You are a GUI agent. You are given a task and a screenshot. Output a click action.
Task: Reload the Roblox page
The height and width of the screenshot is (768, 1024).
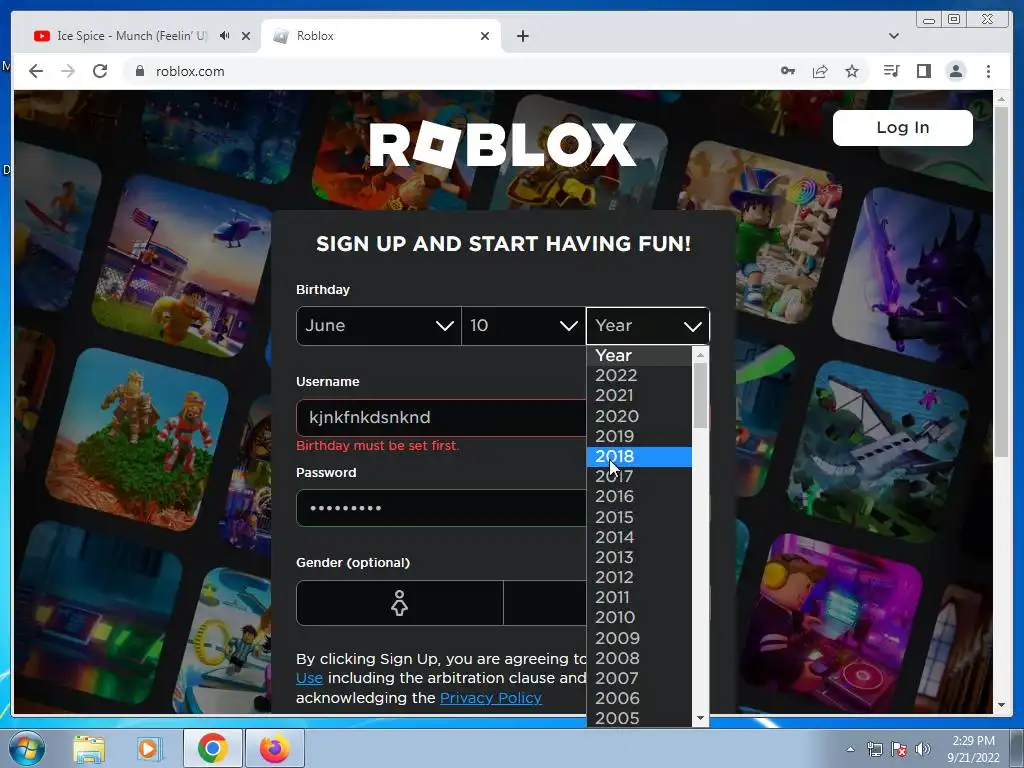click(x=100, y=71)
